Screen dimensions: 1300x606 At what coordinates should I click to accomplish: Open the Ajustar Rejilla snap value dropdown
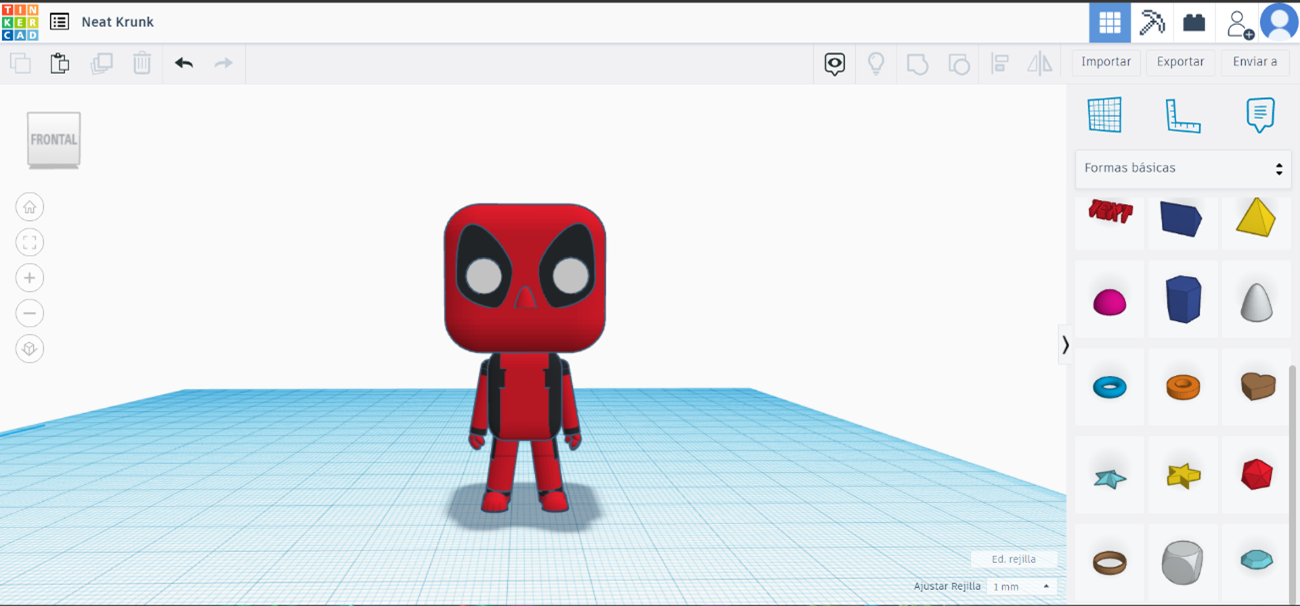pos(1020,587)
